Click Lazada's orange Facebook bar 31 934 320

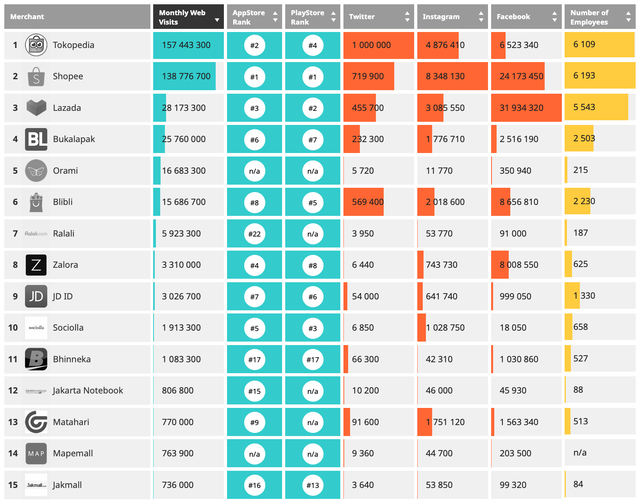526,108
